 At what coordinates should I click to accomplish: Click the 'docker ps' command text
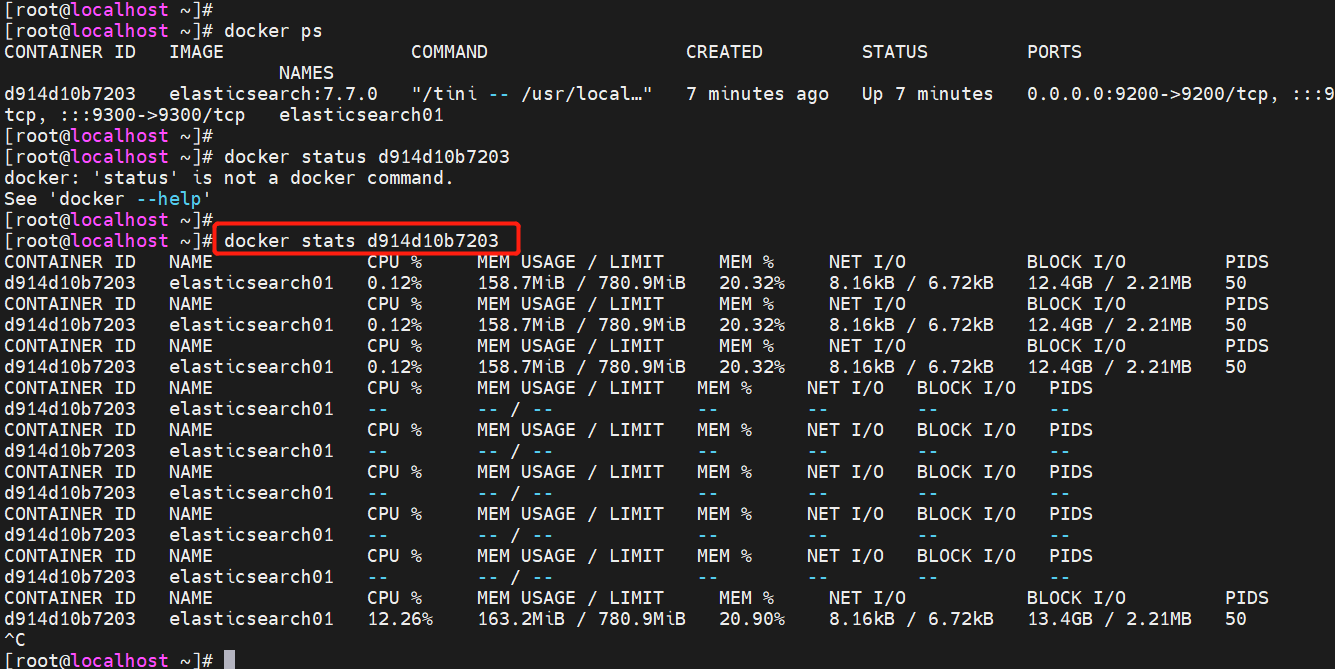(273, 31)
